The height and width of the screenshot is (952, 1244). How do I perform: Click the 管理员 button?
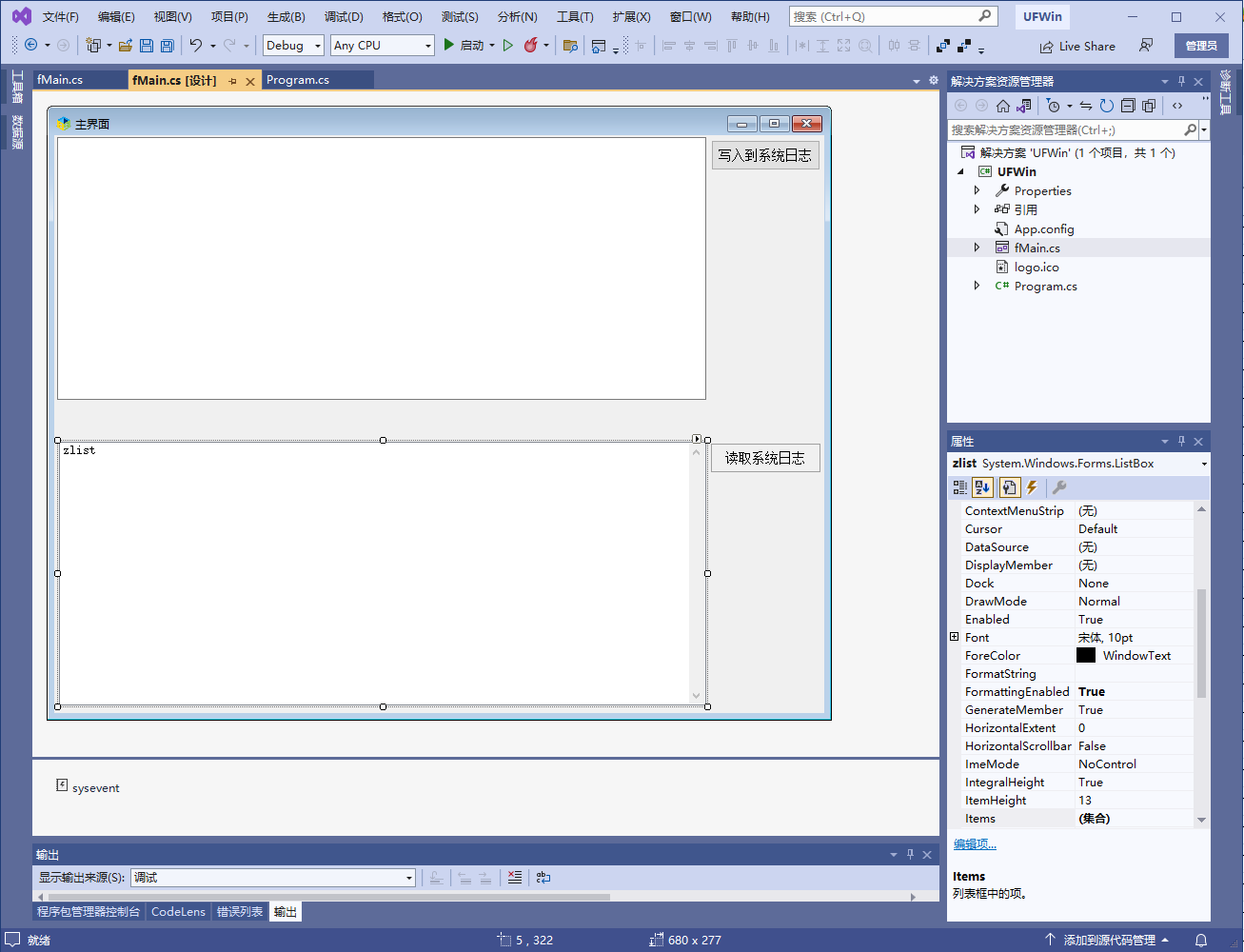pos(1201,46)
